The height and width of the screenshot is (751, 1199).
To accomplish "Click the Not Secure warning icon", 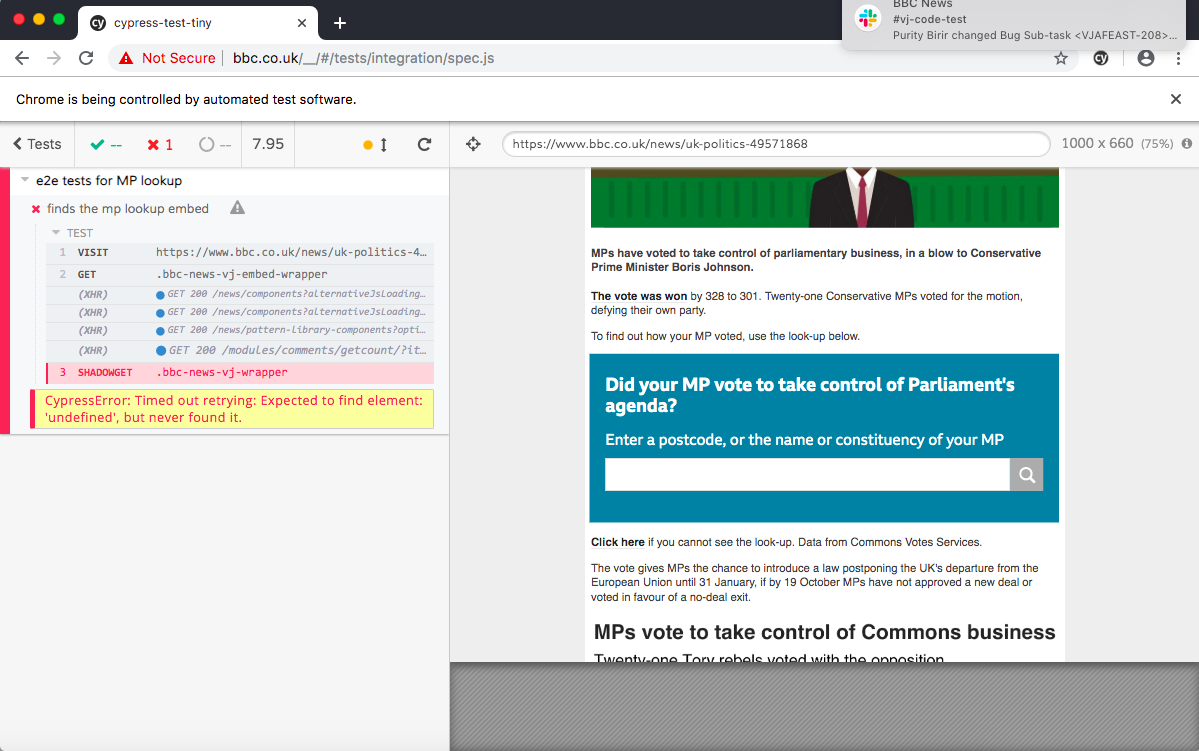I will point(126,58).
